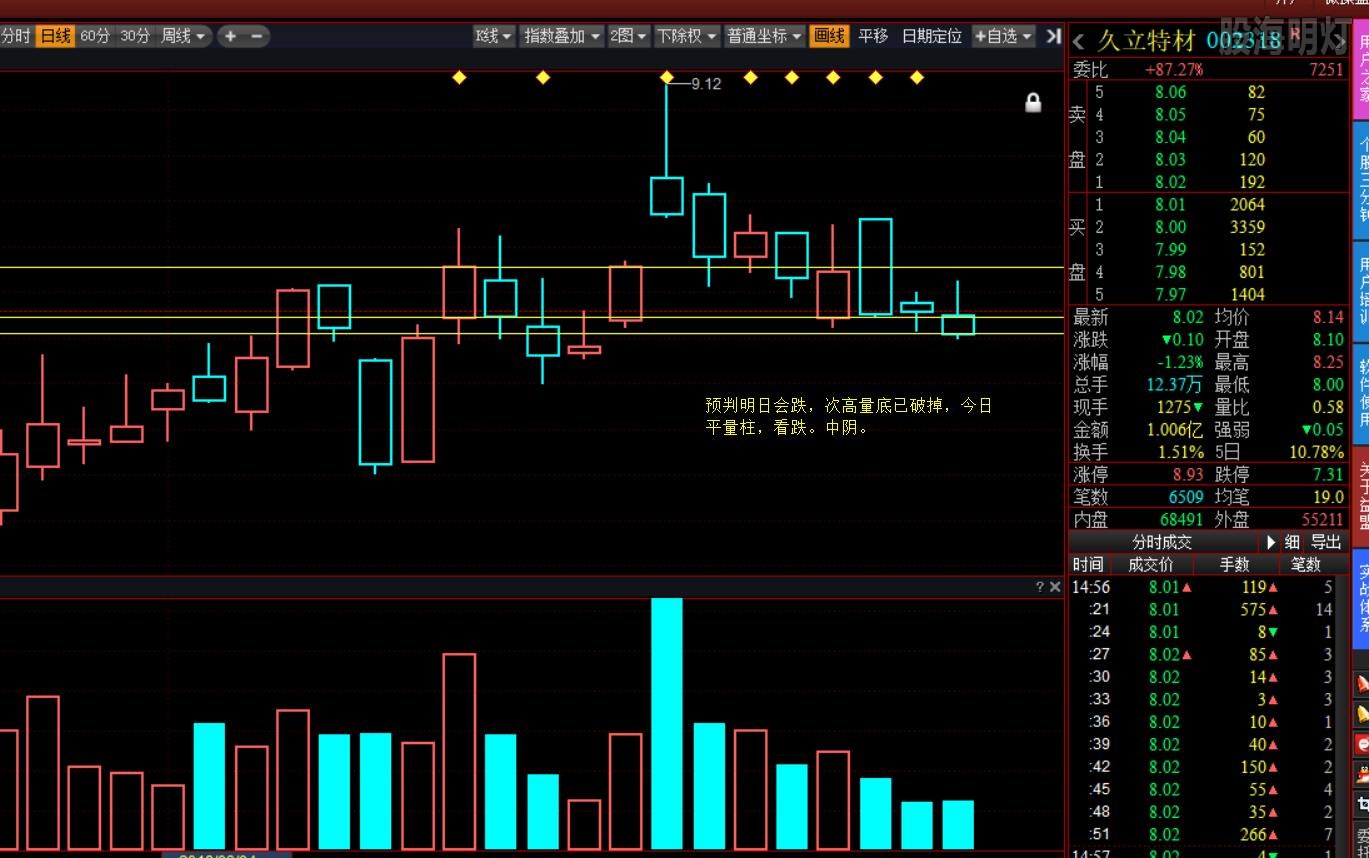Click the 分时成交 panel header
The image size is (1369, 858).
(x=1162, y=542)
